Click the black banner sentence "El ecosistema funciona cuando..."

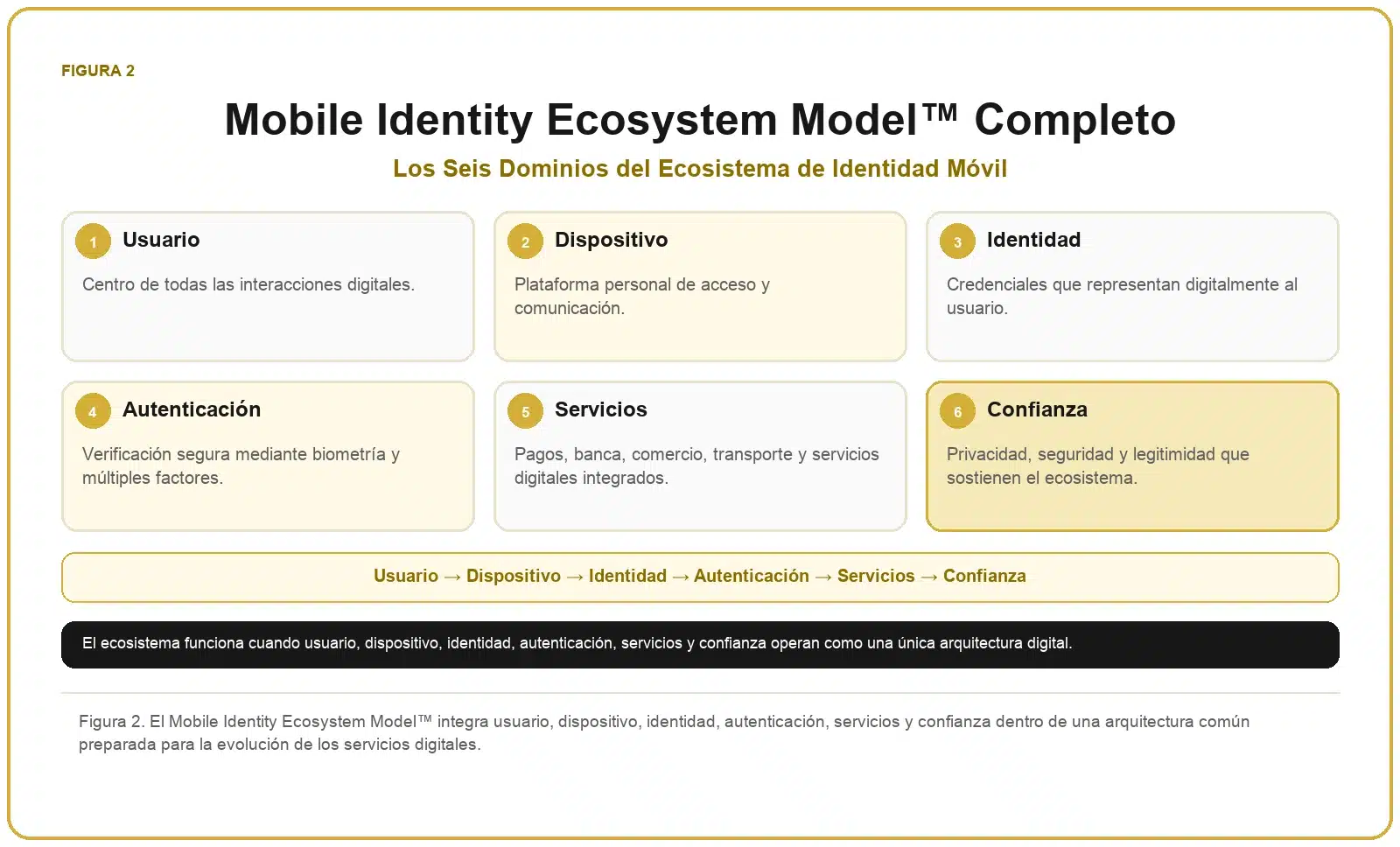(577, 643)
